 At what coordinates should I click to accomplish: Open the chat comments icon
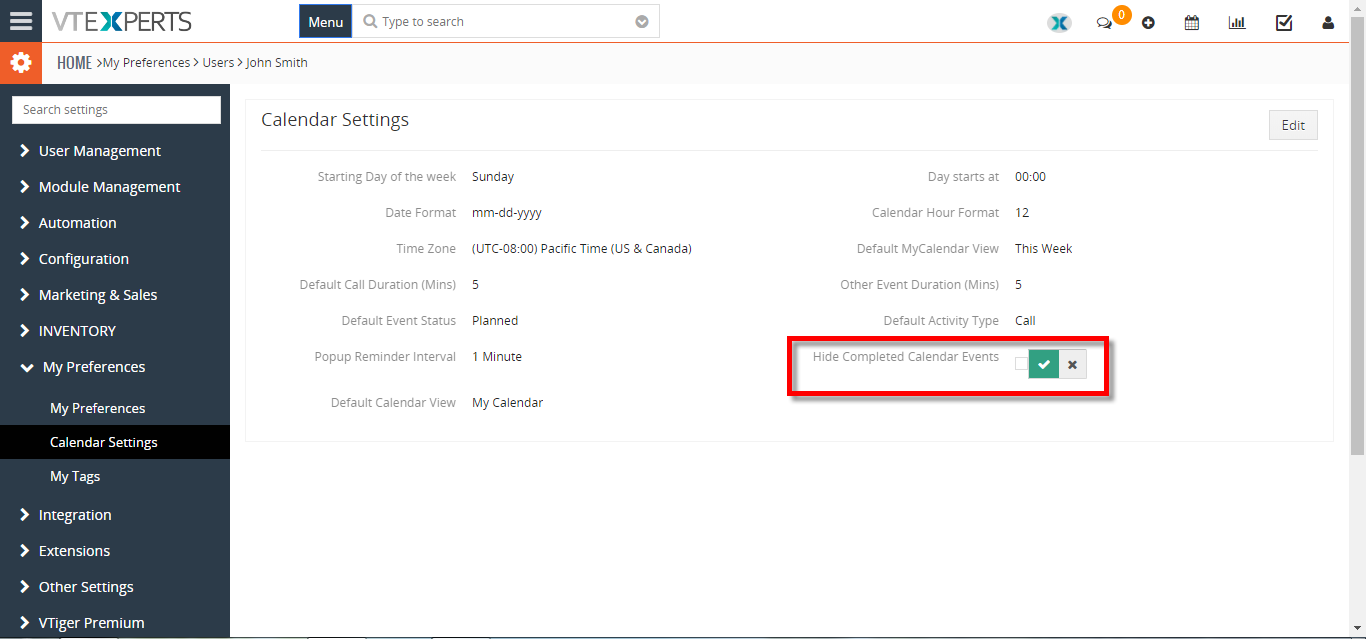1104,23
